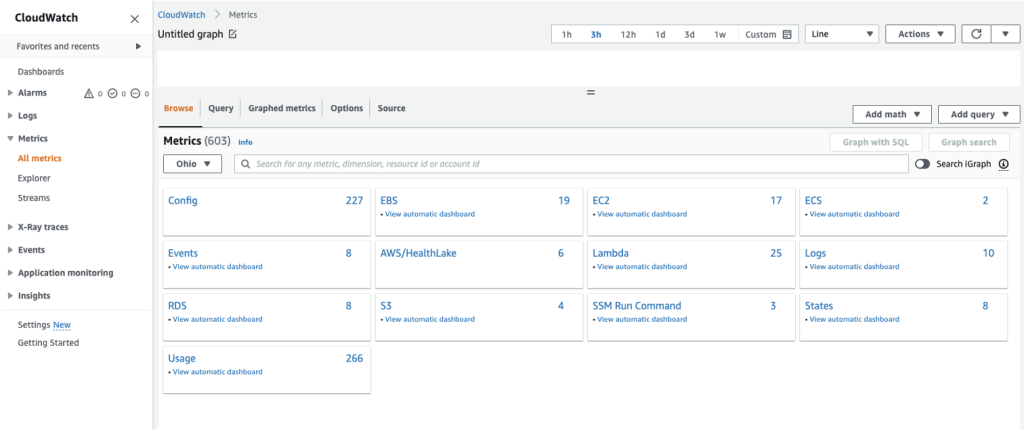View automatic dashboard for RDS
Viewport: 1024px width, 432px height.
(217, 319)
